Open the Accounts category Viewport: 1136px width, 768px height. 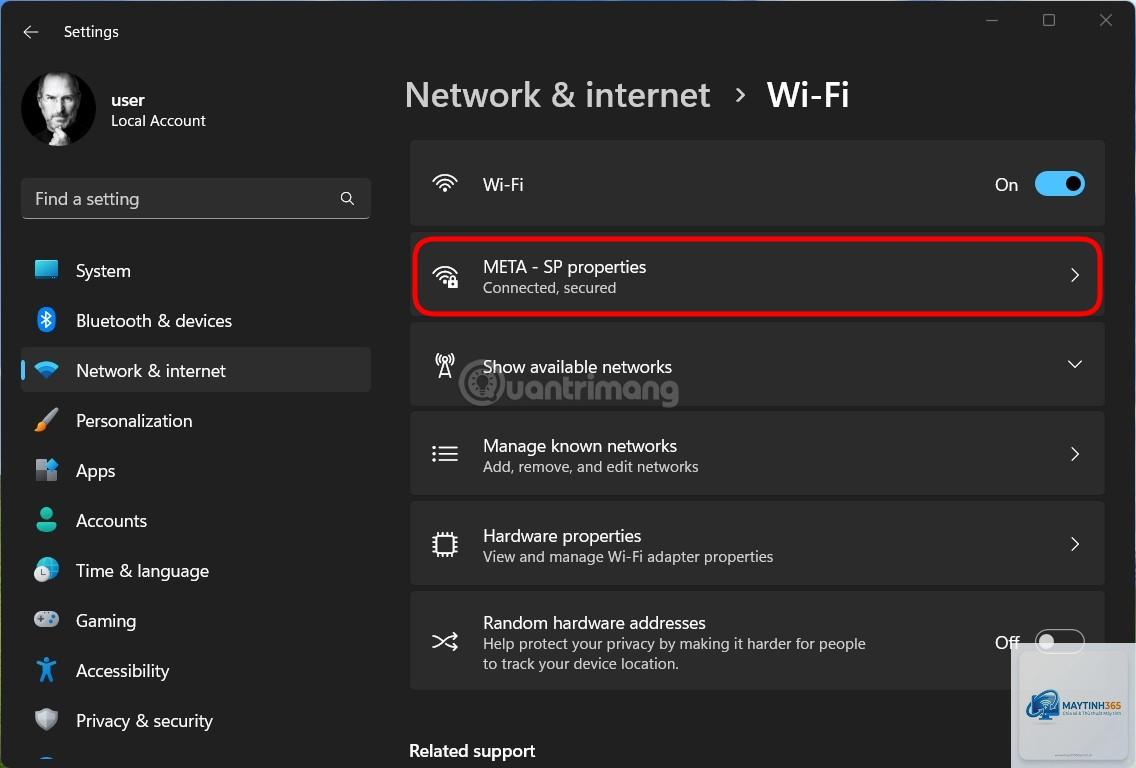point(196,520)
